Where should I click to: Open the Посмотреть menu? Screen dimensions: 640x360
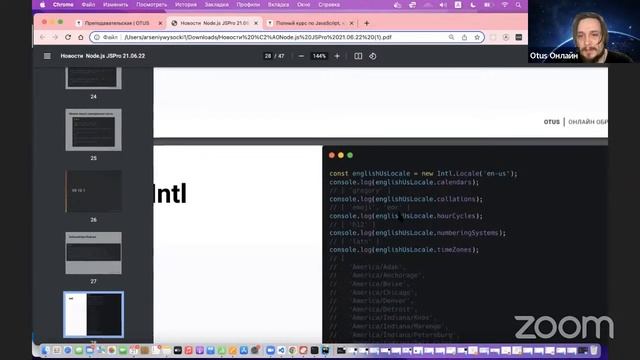click(x=151, y=5)
